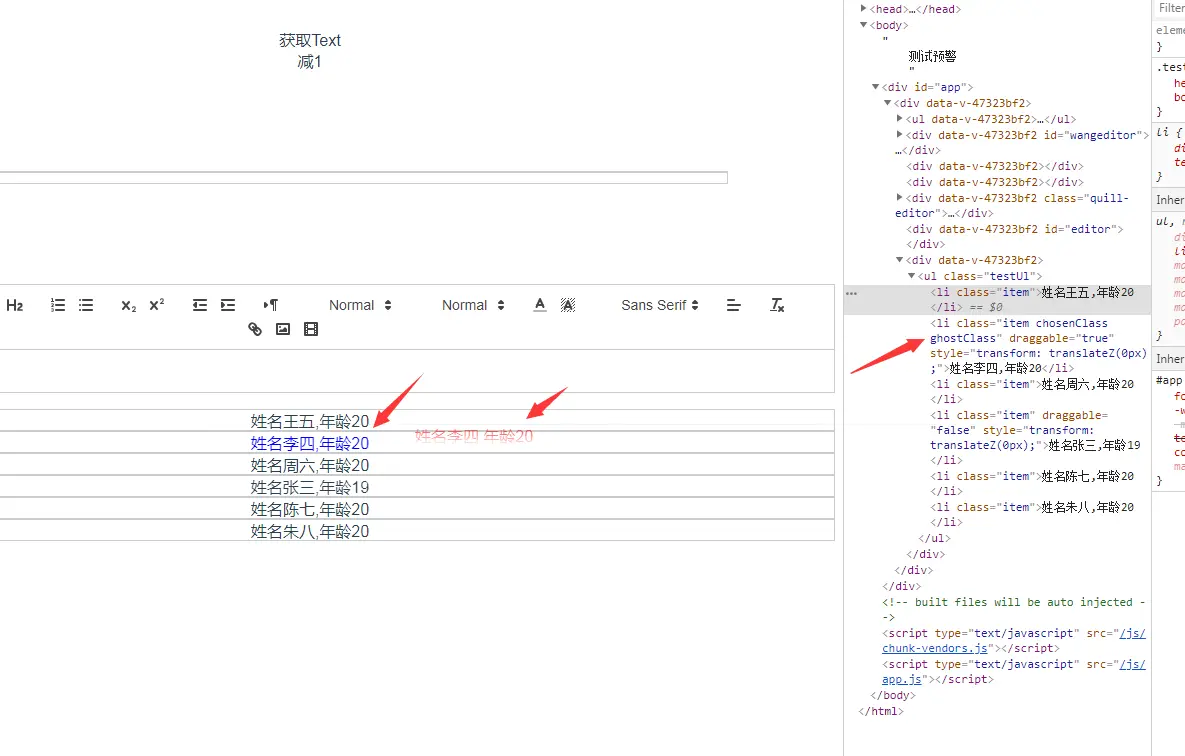Apply subscript formatting
The width and height of the screenshot is (1185, 756).
tap(129, 305)
